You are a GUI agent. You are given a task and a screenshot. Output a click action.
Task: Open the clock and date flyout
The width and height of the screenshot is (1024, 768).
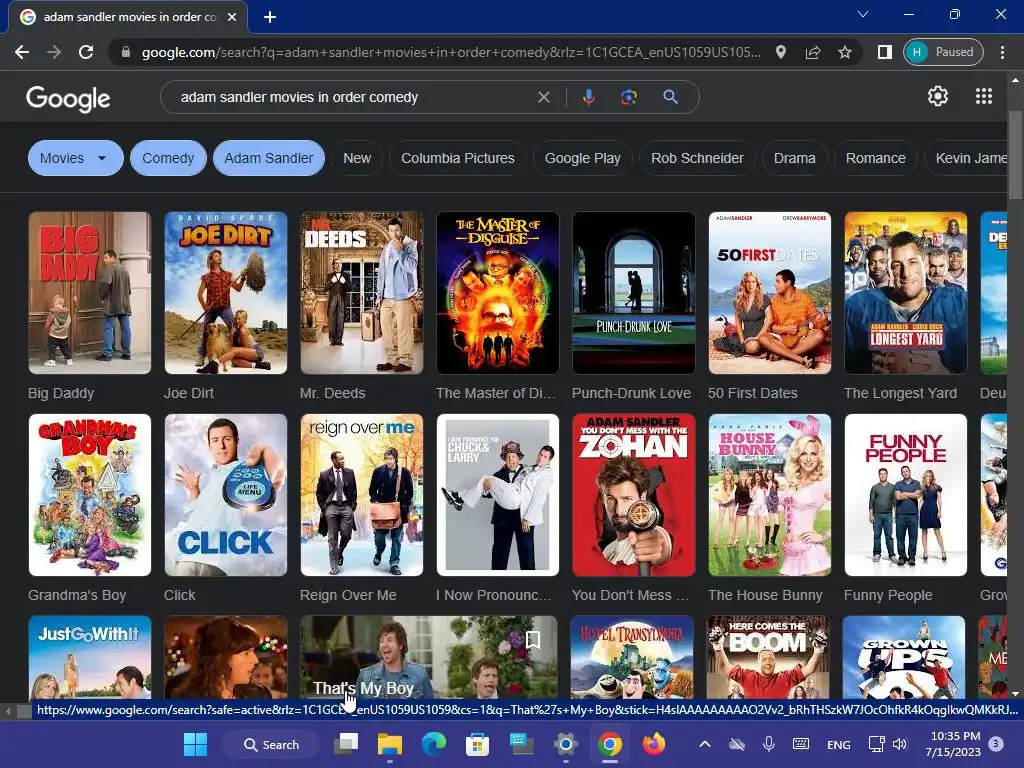click(x=955, y=744)
